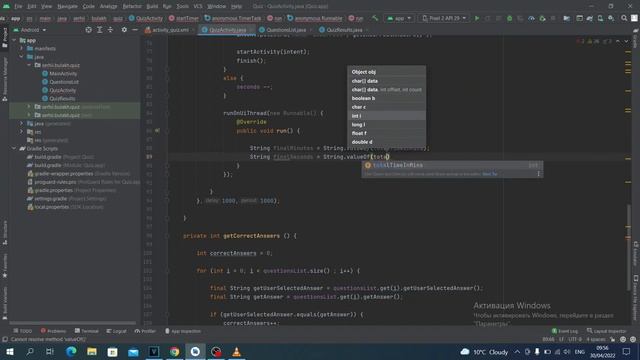Viewport: 640px width, 360px height.
Task: Open Search Everywhere magnifier in toolbar
Action: pos(624,18)
